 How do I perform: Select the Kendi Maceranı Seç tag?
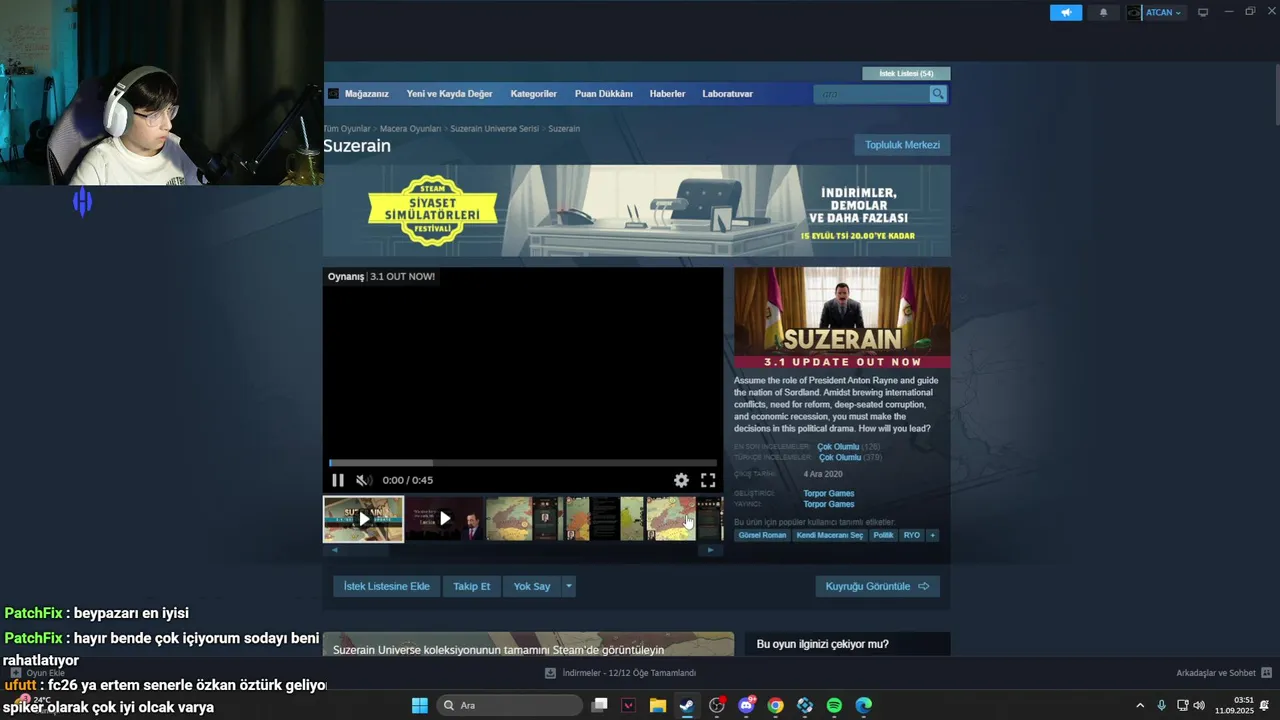pyautogui.click(x=829, y=535)
